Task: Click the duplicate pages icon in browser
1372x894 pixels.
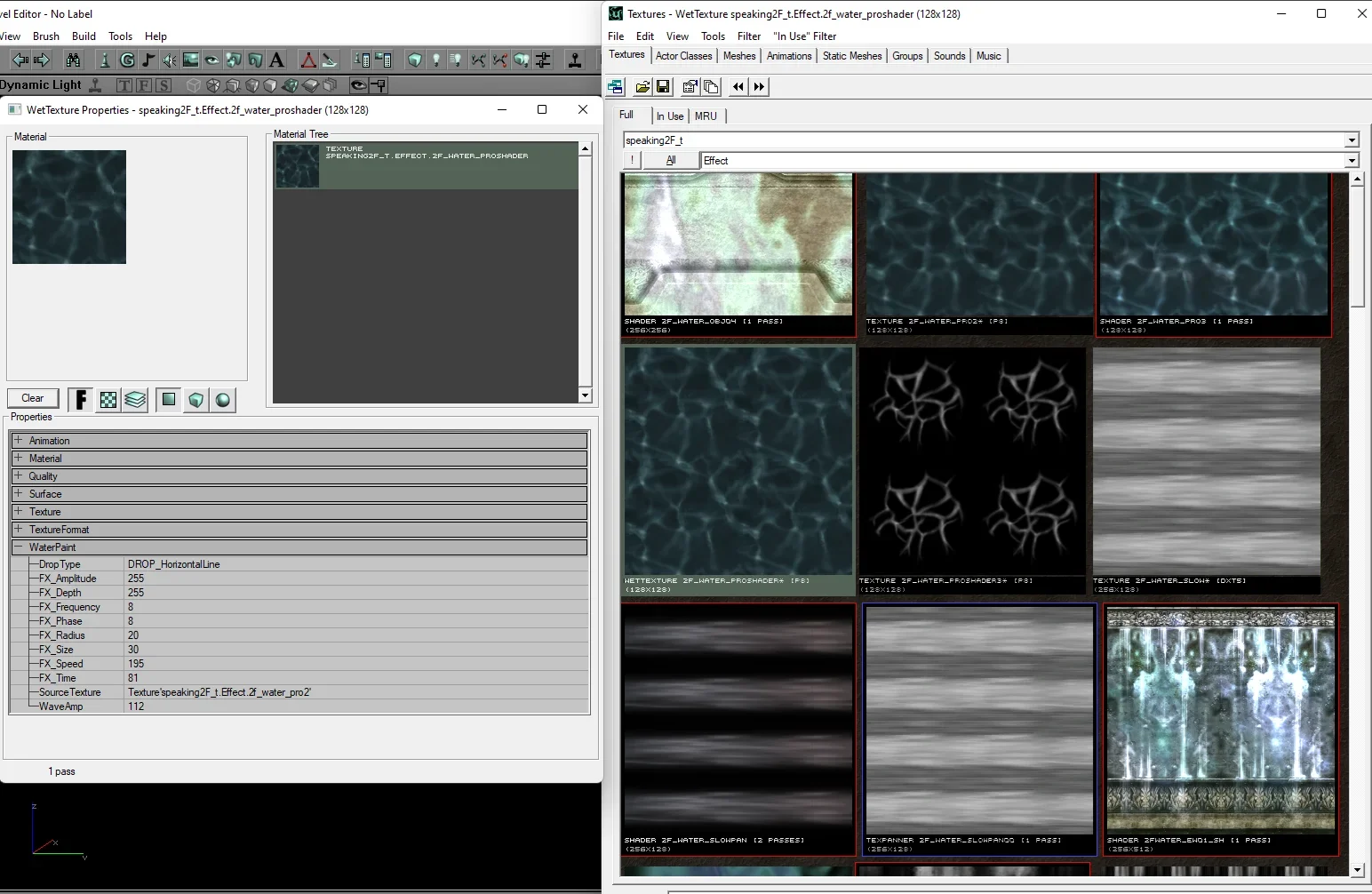Action: pos(711,86)
